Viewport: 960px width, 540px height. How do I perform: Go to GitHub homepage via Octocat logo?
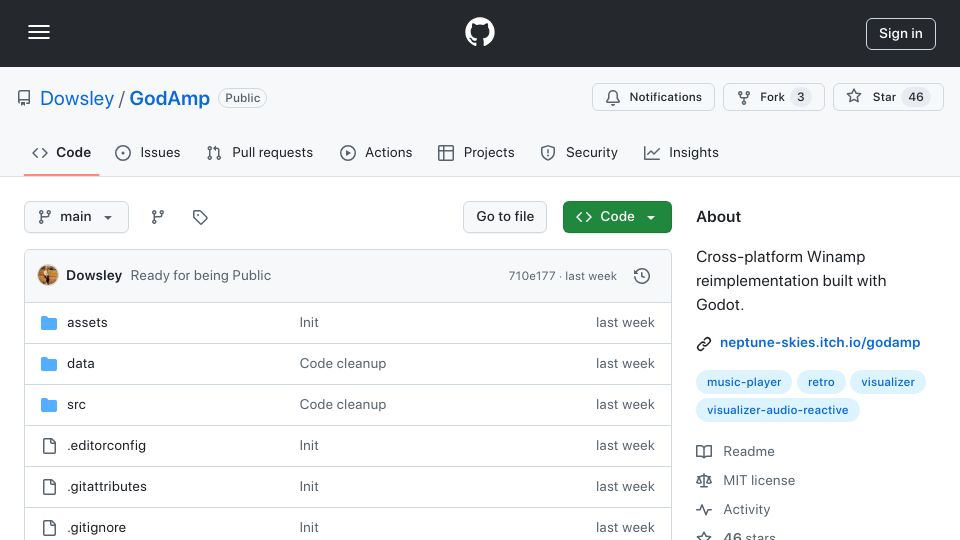click(479, 32)
